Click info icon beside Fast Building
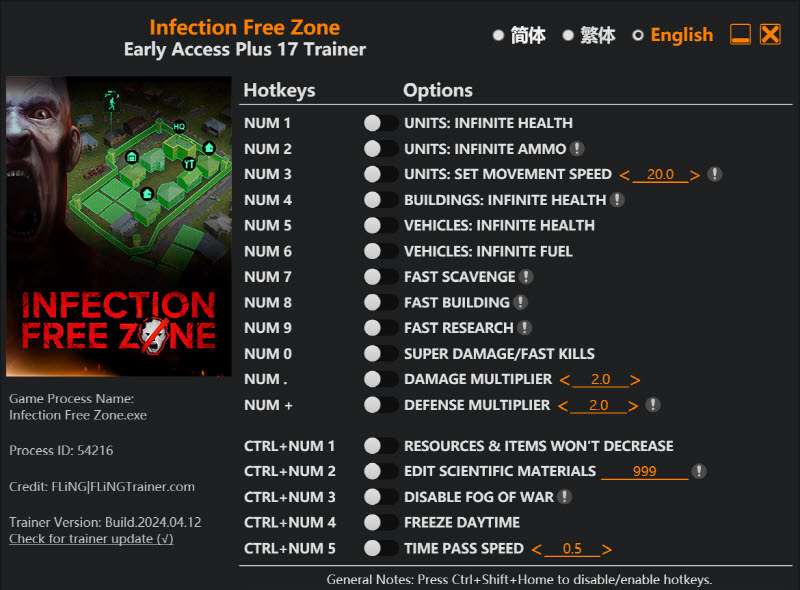Image resolution: width=800 pixels, height=590 pixels. tap(520, 302)
